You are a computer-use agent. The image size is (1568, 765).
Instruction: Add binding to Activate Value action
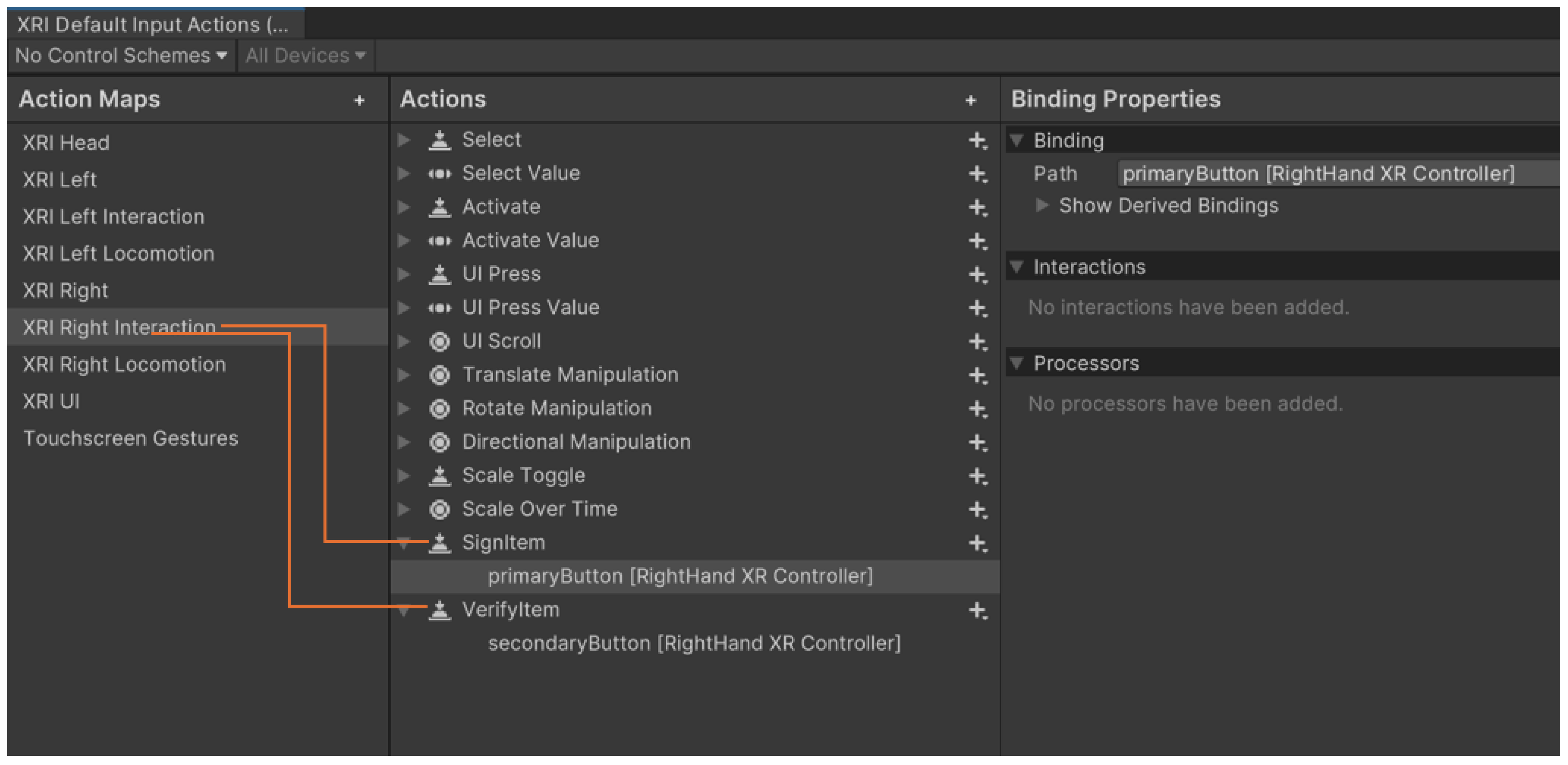coord(978,241)
